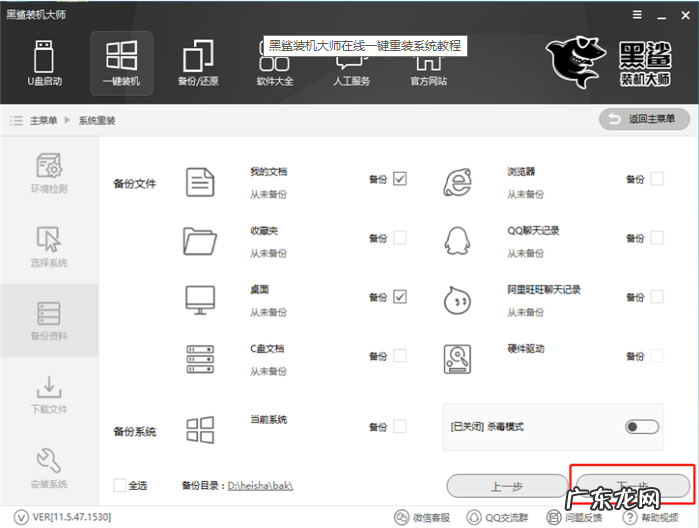Click 返回主菜单 button

click(644, 119)
